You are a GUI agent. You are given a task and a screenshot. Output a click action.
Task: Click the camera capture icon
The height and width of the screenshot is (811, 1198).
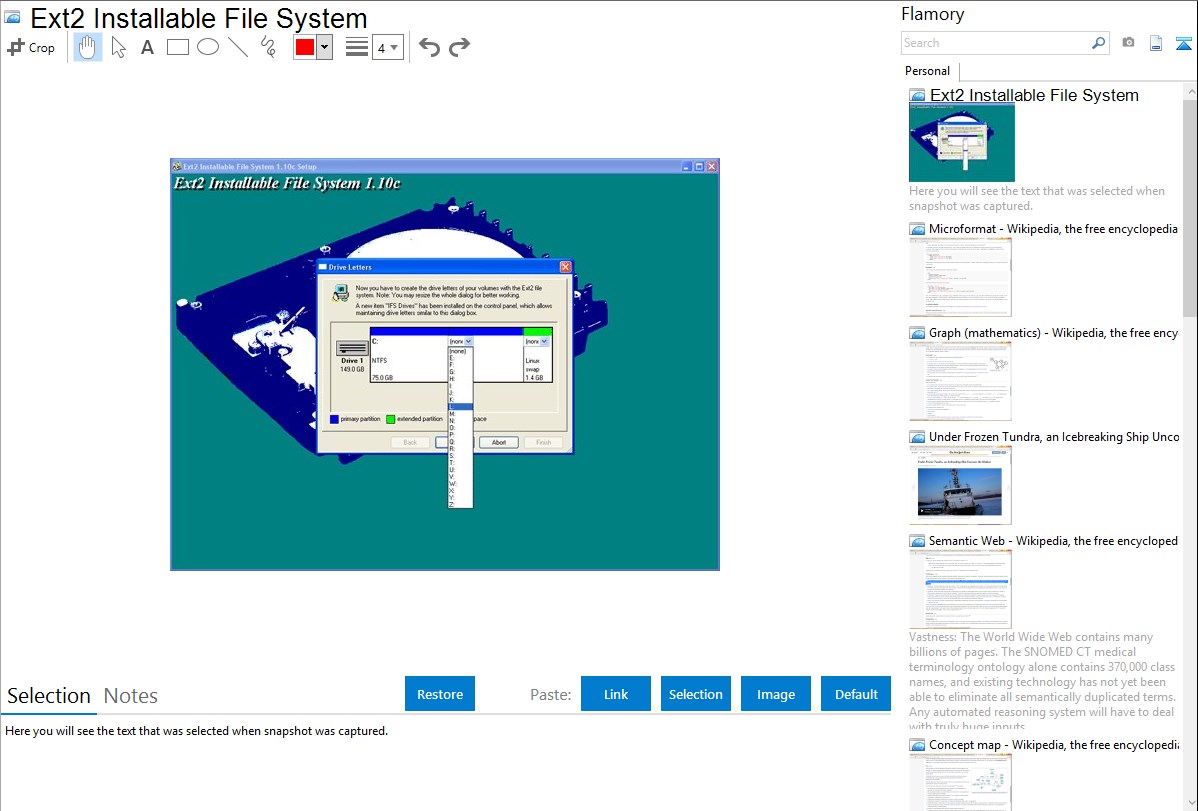1128,43
